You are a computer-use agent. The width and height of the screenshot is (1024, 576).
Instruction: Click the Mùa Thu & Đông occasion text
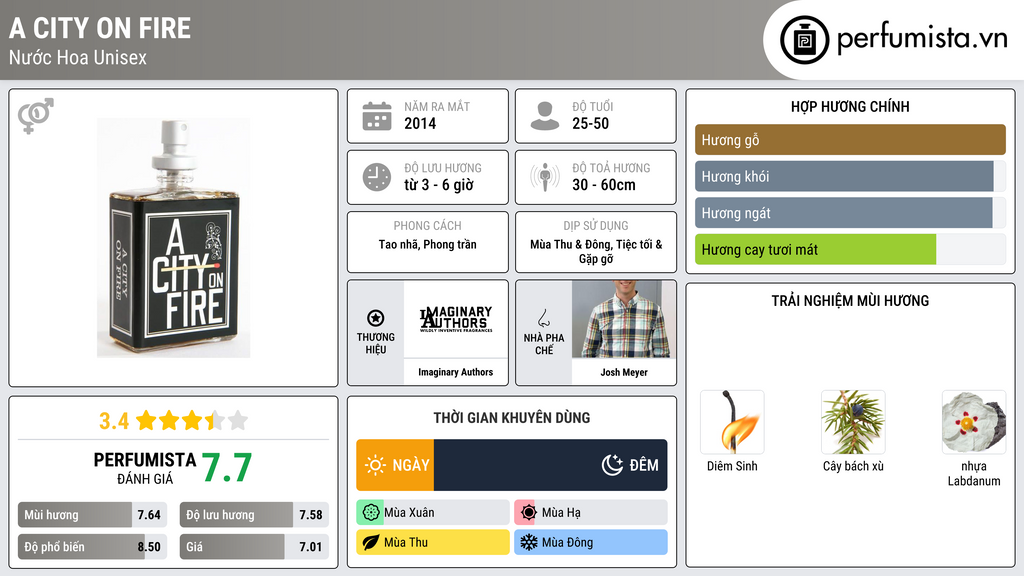coord(596,251)
